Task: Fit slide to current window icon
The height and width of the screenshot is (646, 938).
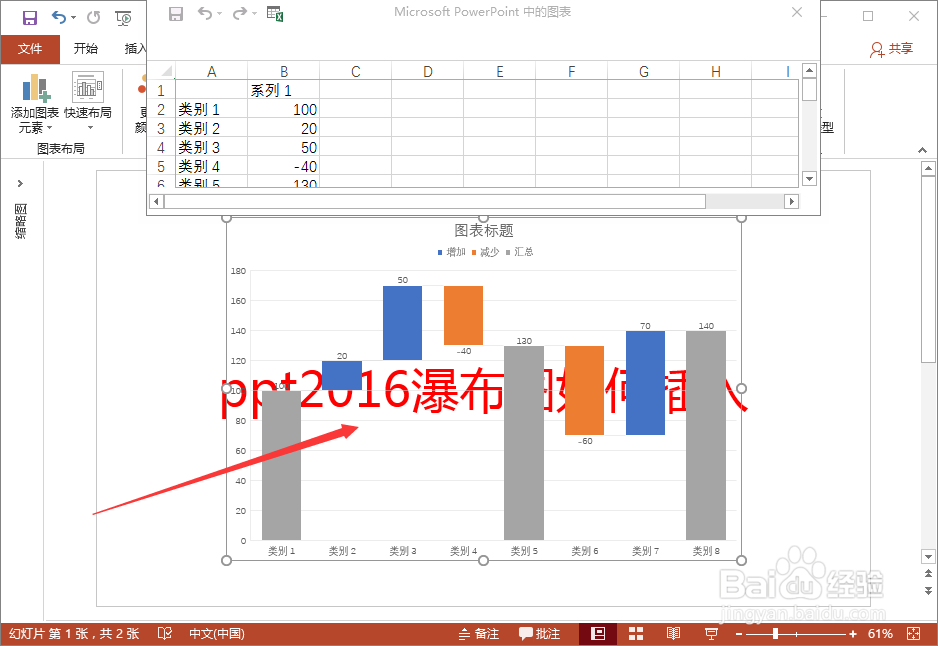Action: 913,633
